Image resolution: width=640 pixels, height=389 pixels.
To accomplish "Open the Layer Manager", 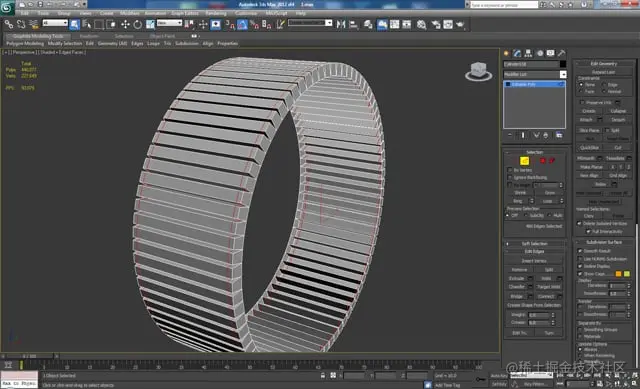I will click(x=368, y=24).
